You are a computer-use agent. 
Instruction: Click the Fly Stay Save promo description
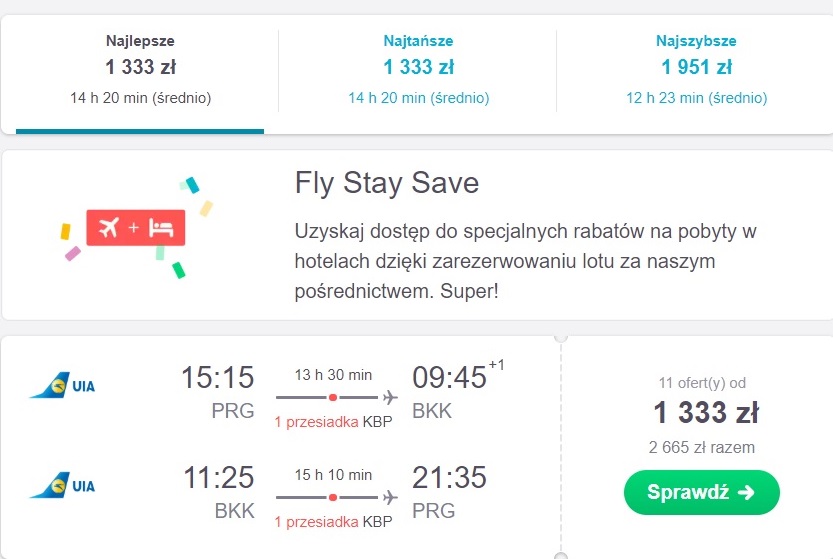pyautogui.click(x=525, y=261)
